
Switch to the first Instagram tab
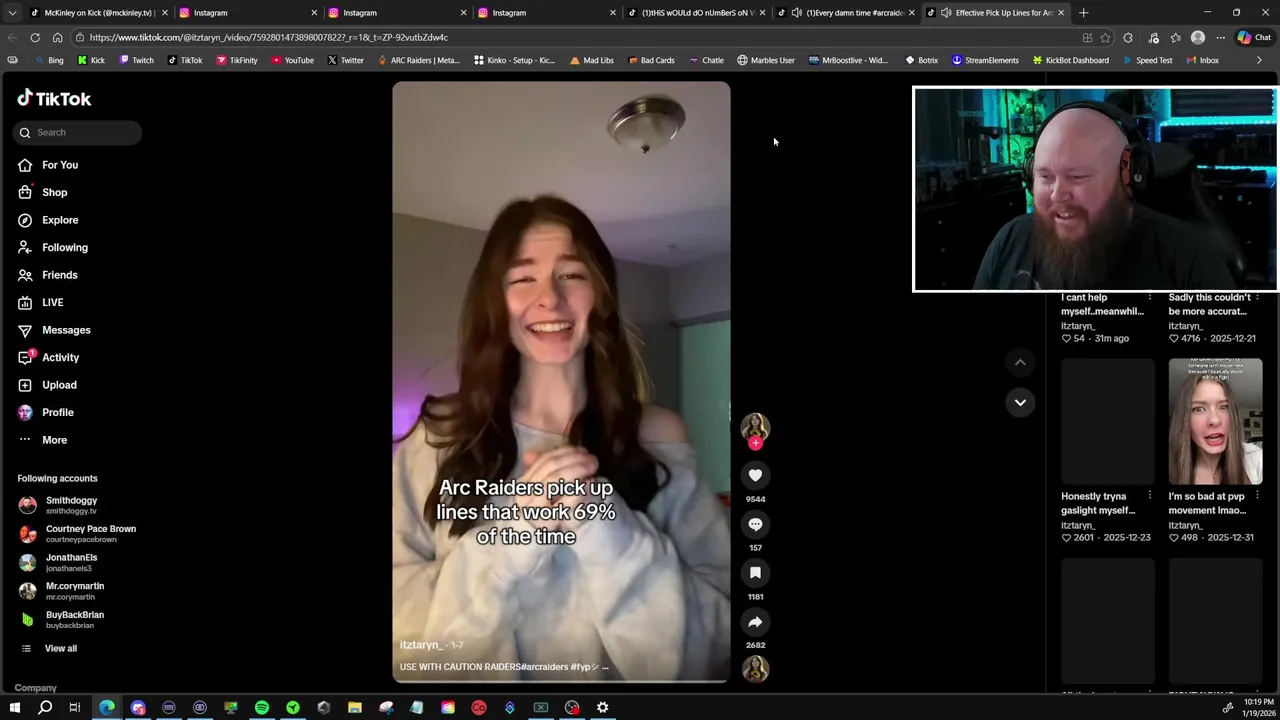pyautogui.click(x=246, y=13)
